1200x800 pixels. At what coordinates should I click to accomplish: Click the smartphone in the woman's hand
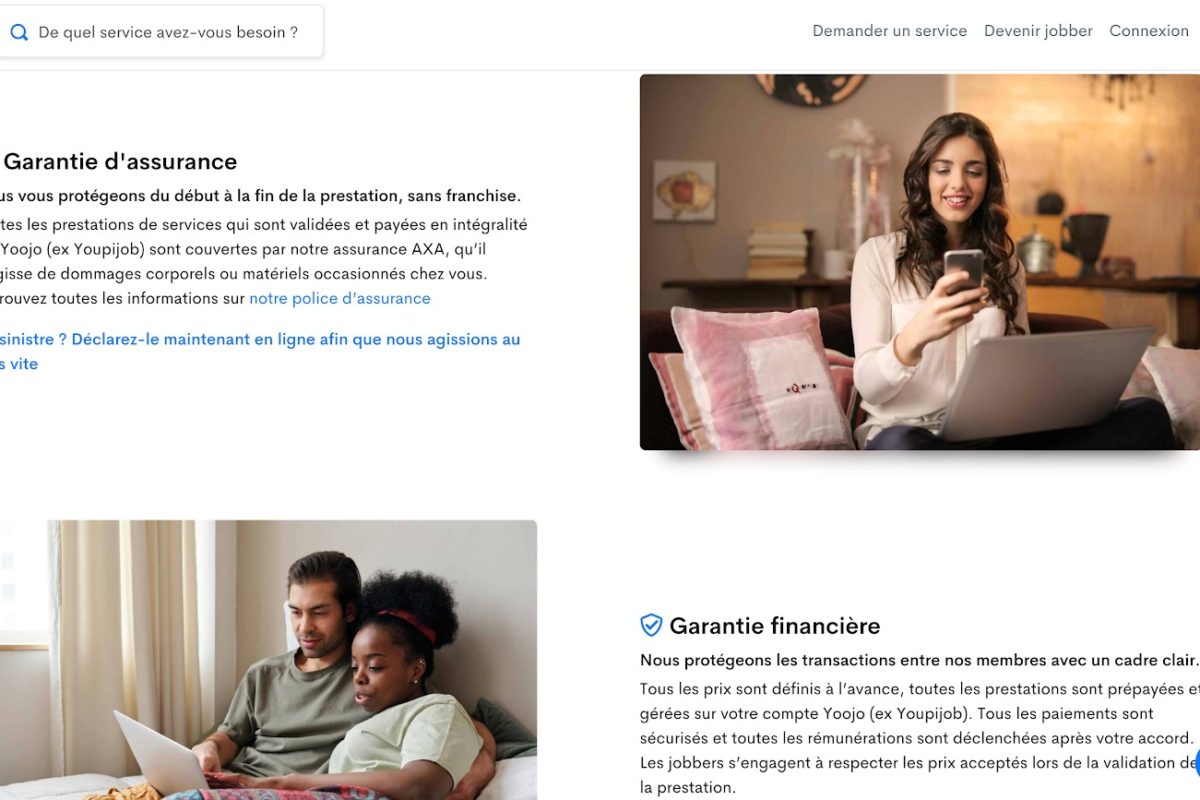(x=964, y=270)
